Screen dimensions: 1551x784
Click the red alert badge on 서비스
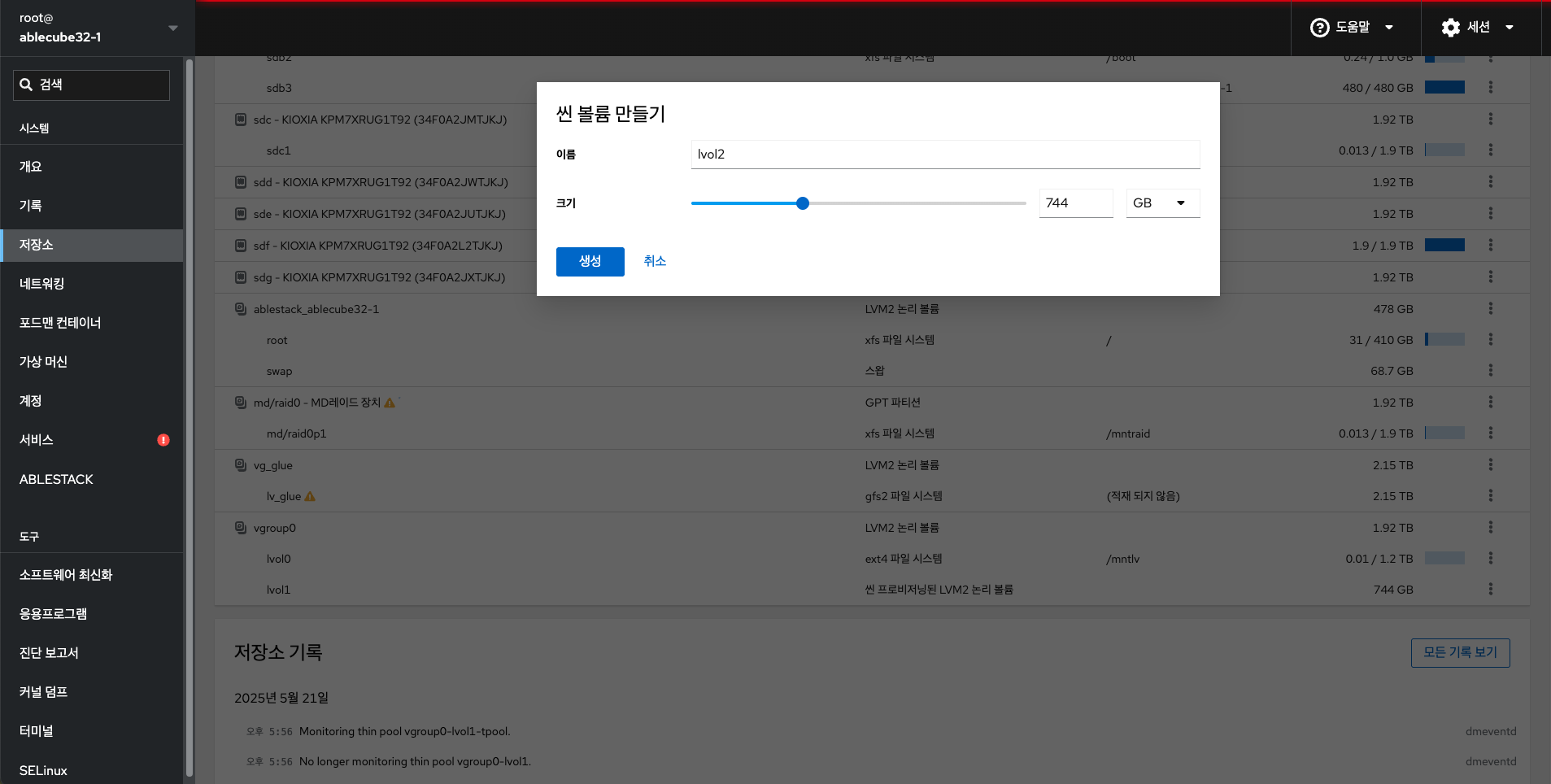163,440
